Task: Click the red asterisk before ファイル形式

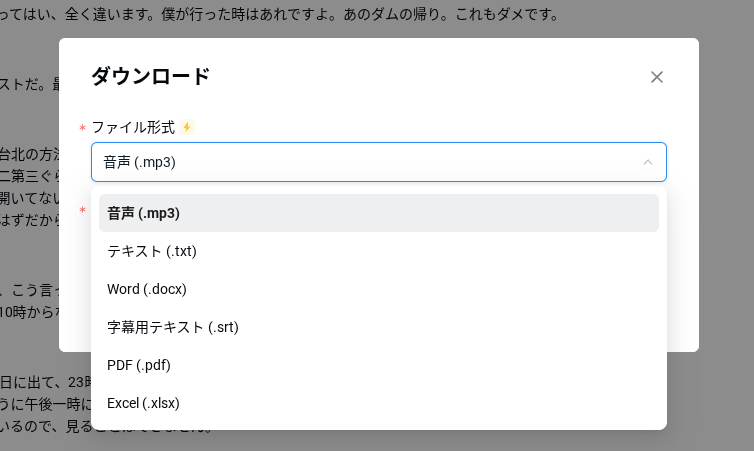Action: click(82, 129)
